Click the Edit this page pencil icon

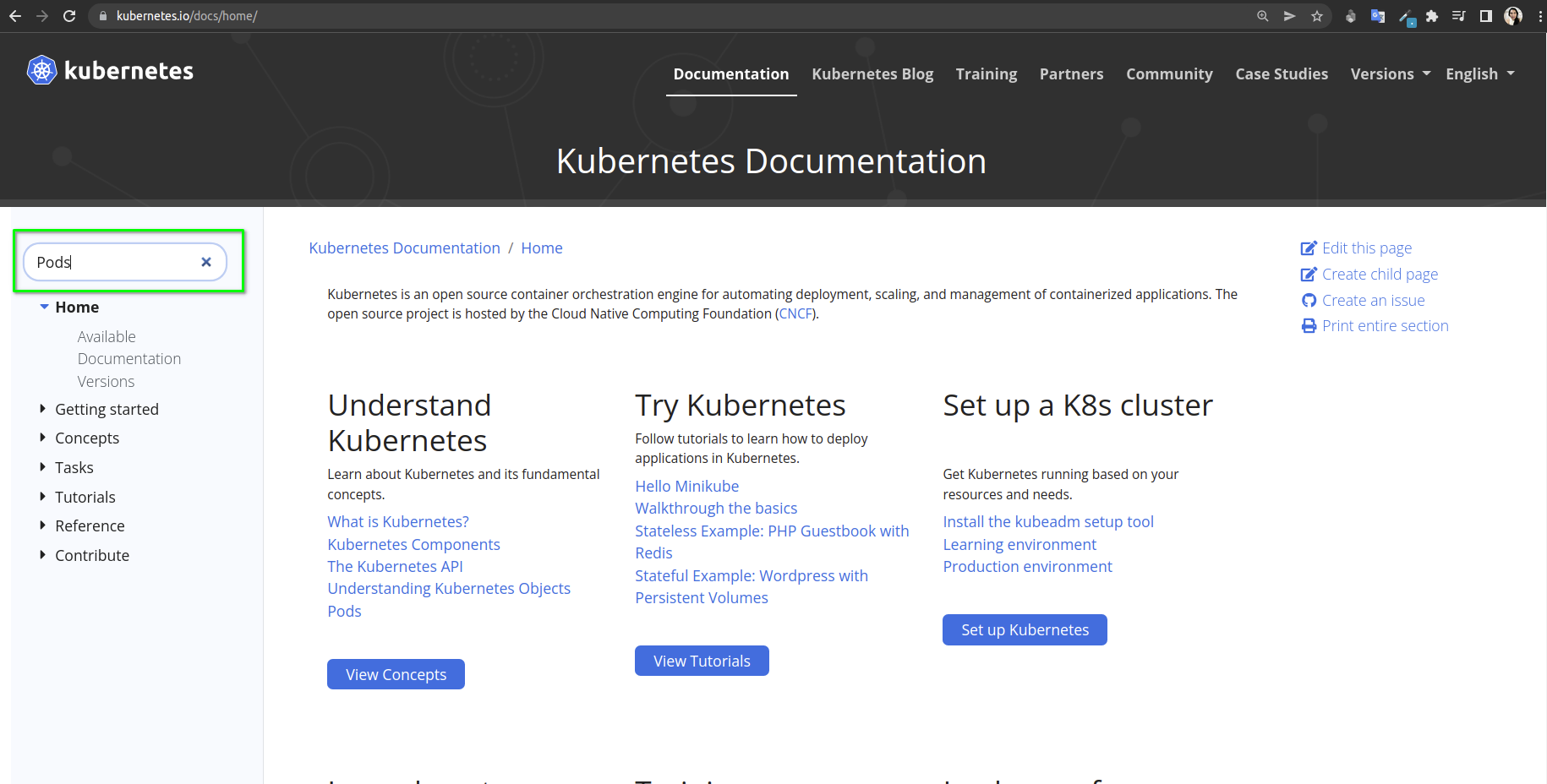1309,248
